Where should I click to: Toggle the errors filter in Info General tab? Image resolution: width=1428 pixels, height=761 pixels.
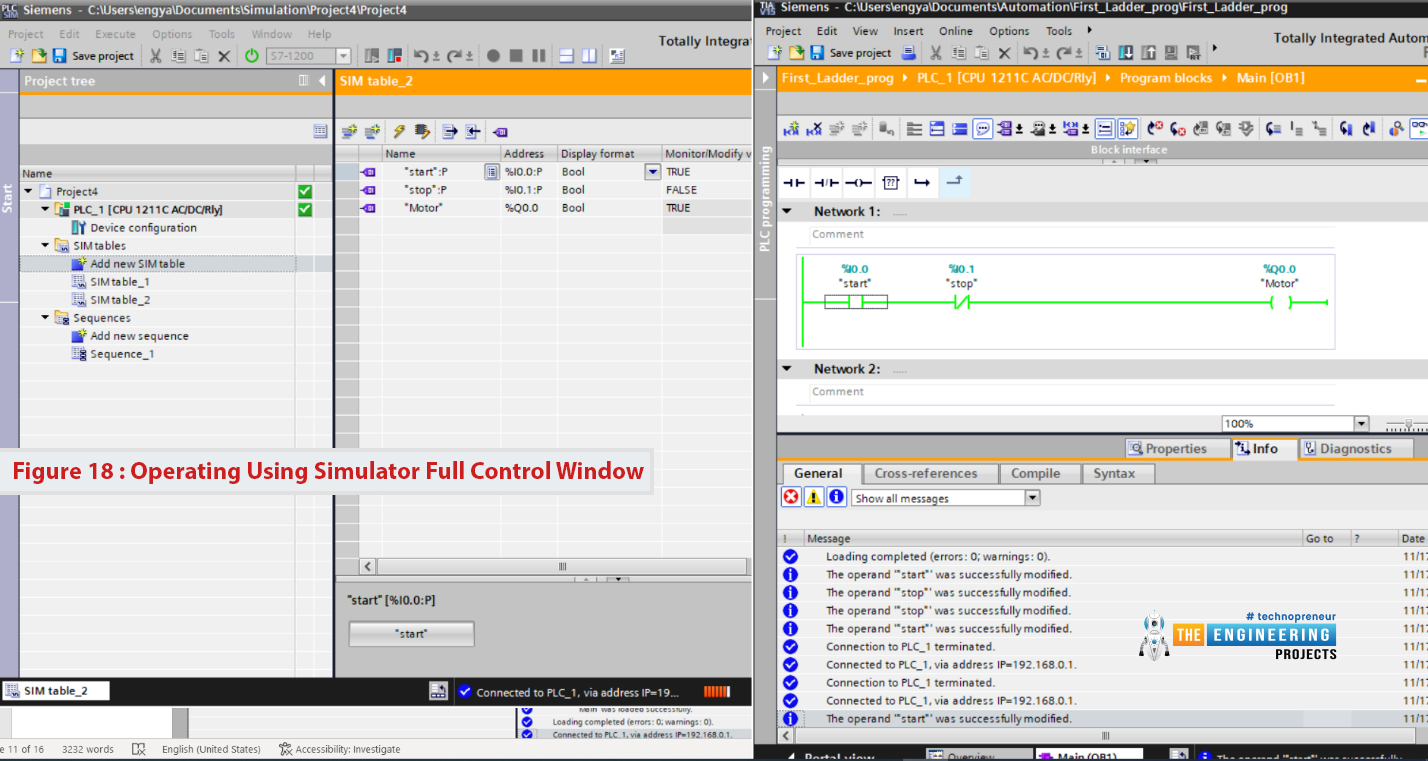[x=791, y=497]
